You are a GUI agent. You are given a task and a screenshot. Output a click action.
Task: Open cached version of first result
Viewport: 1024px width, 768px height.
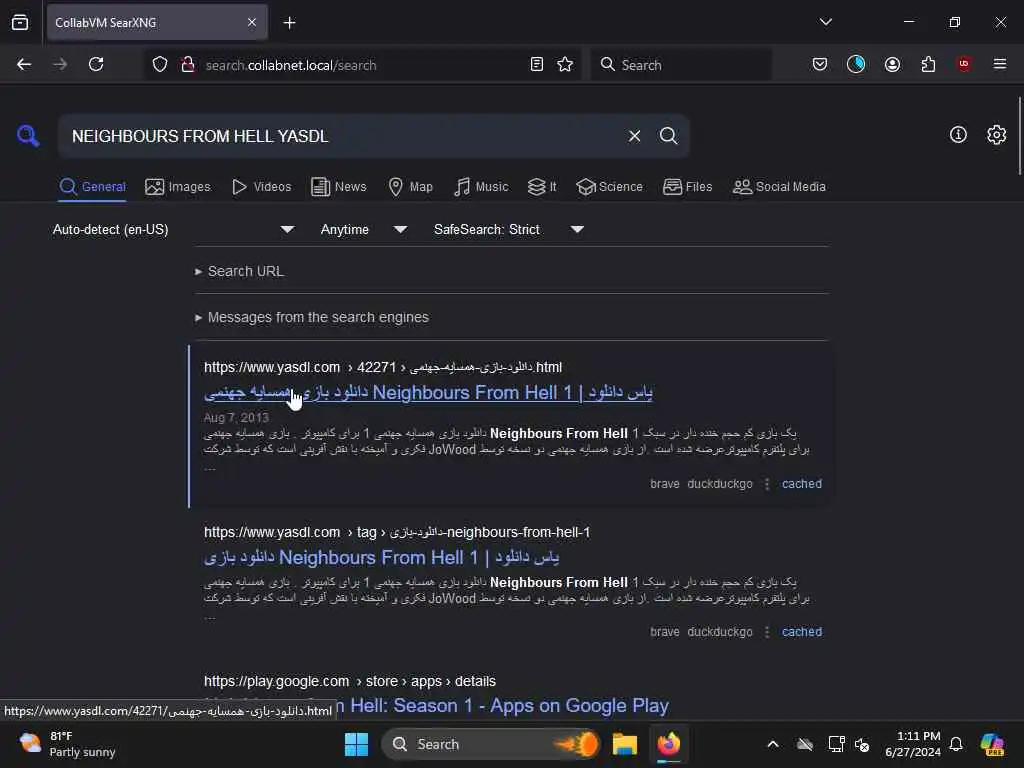tap(802, 484)
